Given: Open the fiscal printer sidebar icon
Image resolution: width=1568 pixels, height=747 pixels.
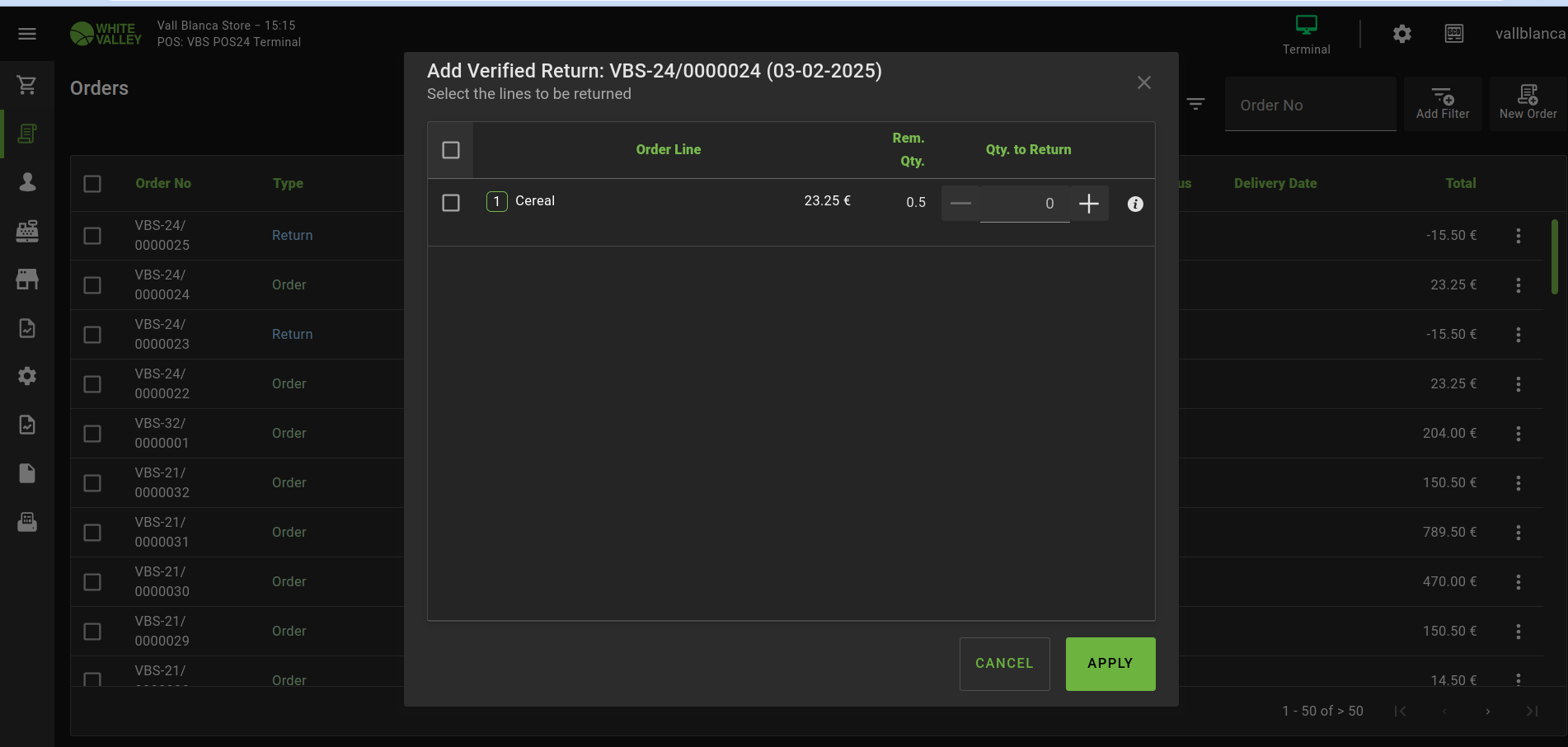Looking at the screenshot, I should tap(27, 522).
